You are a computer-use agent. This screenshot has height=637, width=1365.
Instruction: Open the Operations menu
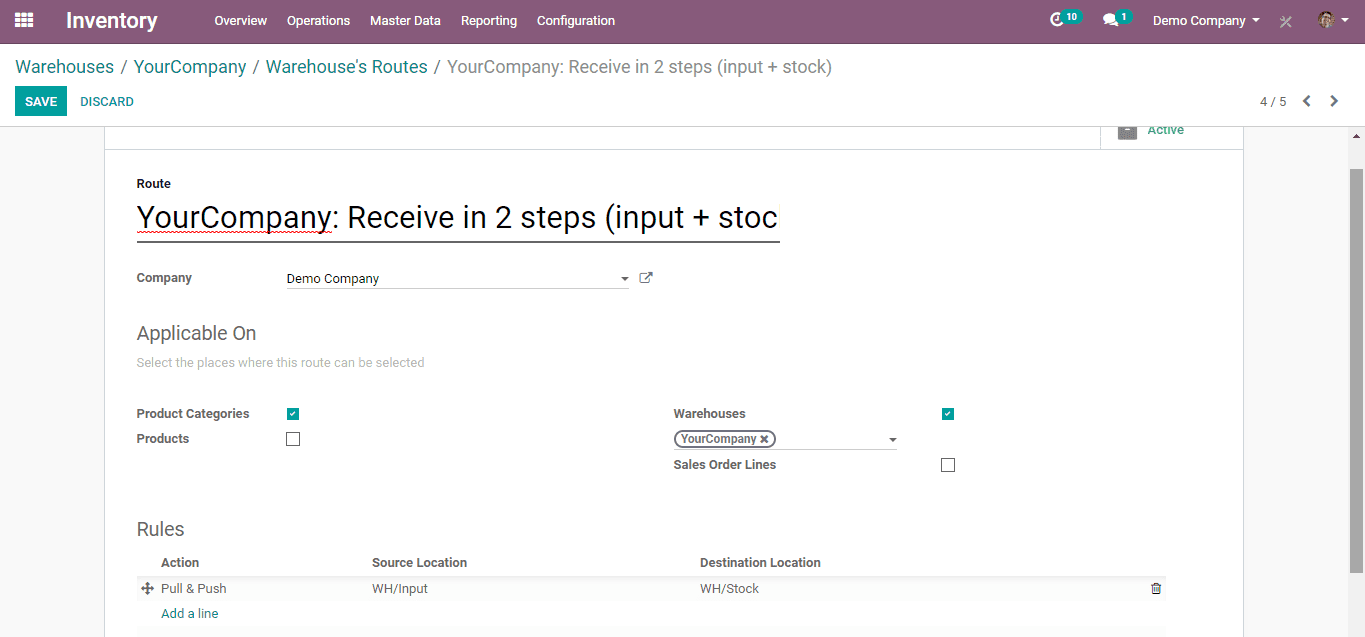tap(318, 20)
